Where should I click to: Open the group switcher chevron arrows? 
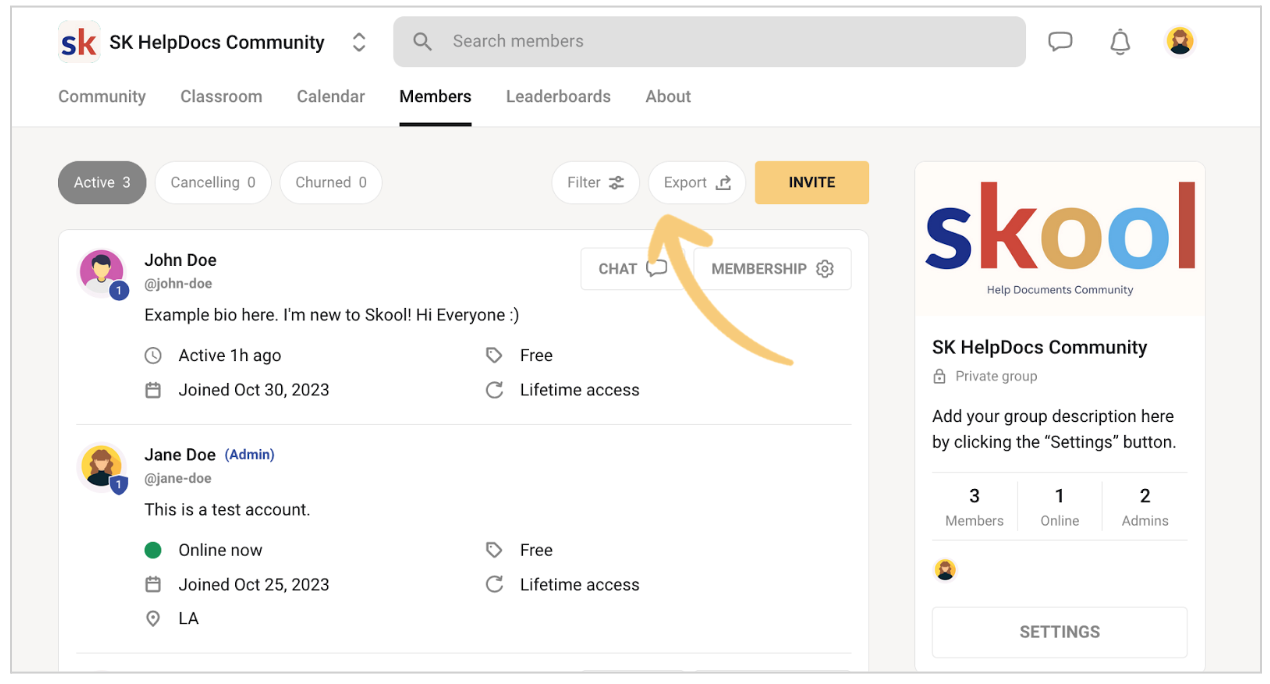tap(359, 42)
